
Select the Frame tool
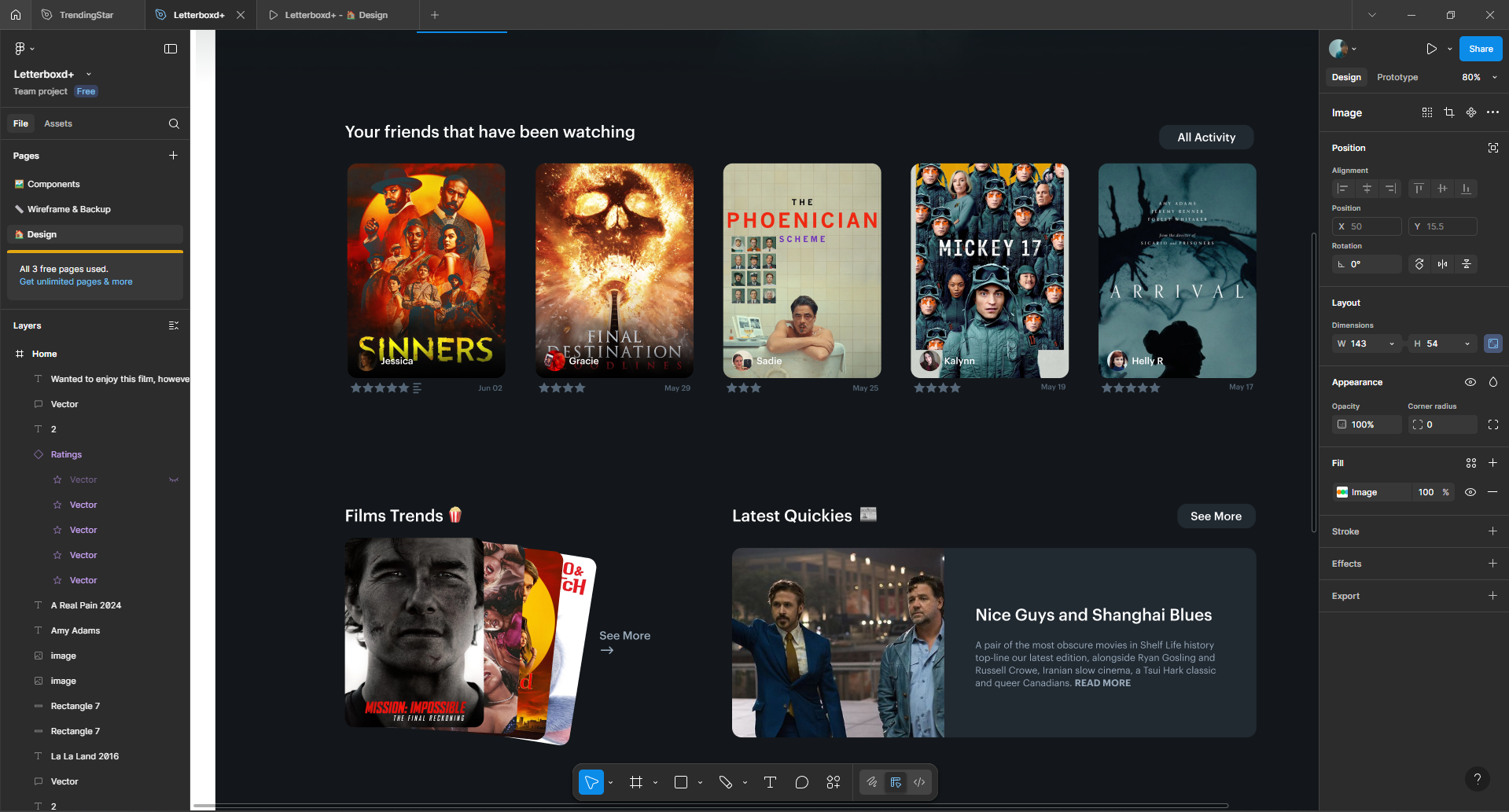coord(636,782)
